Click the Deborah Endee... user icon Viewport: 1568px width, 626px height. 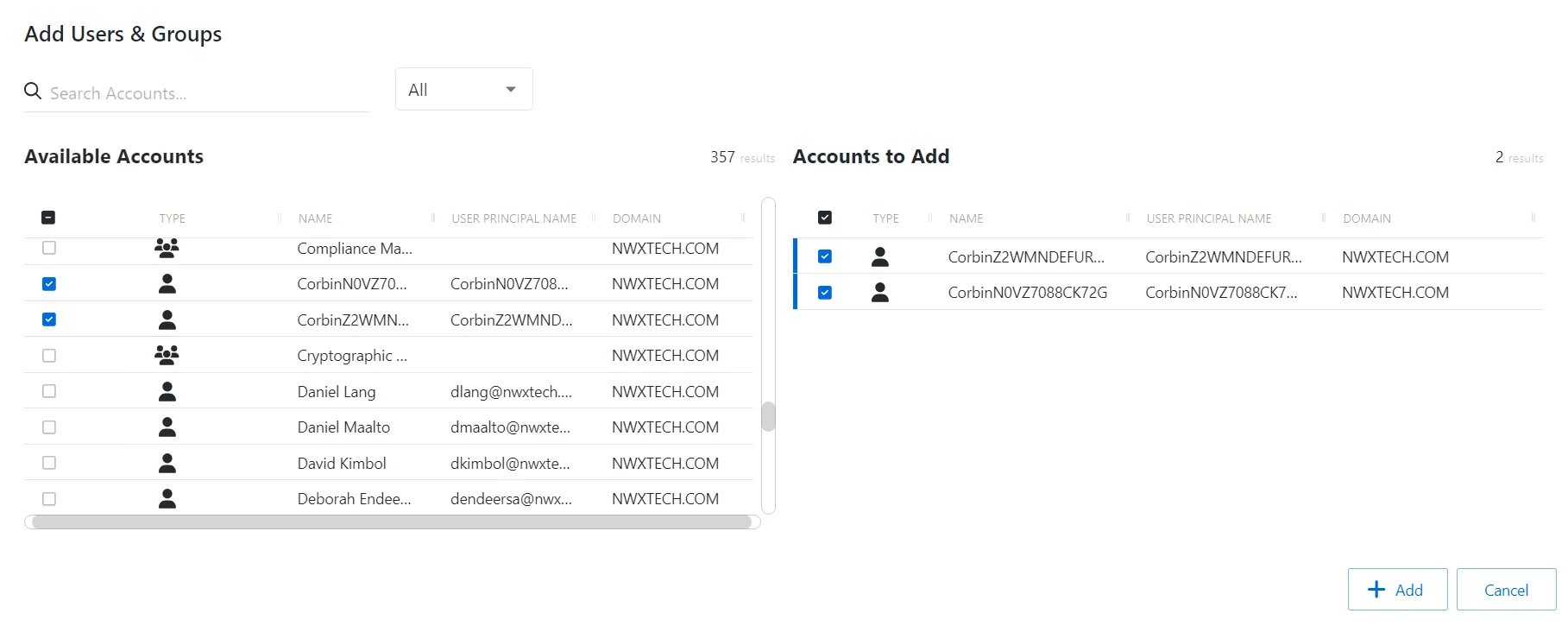(167, 498)
